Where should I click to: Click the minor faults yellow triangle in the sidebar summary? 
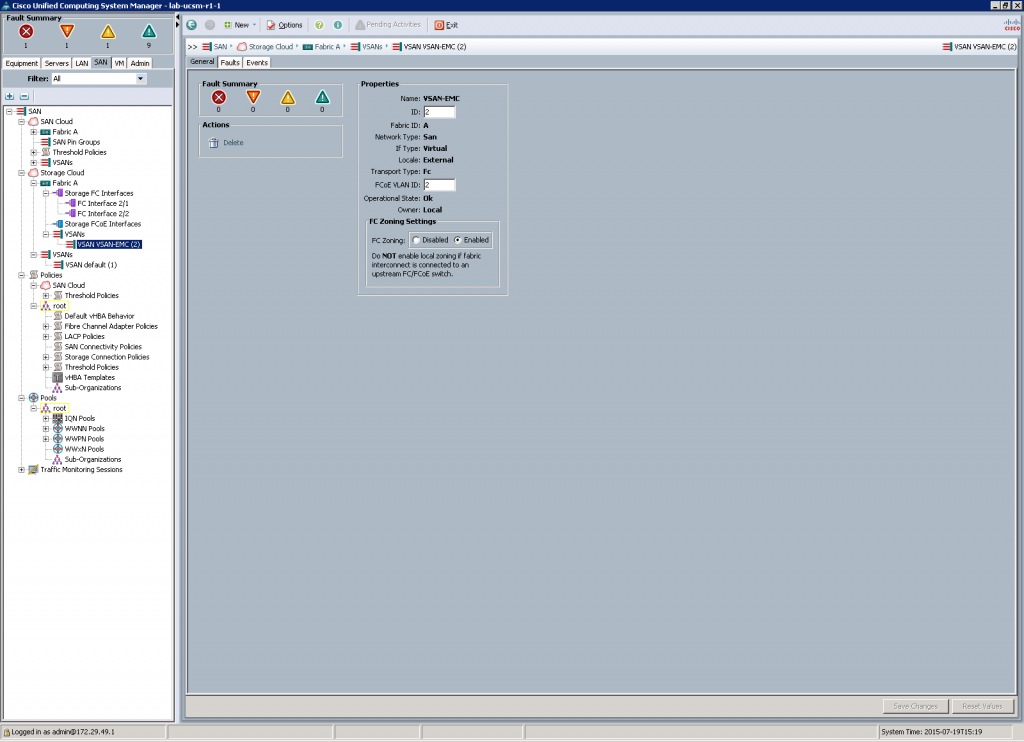tap(108, 31)
